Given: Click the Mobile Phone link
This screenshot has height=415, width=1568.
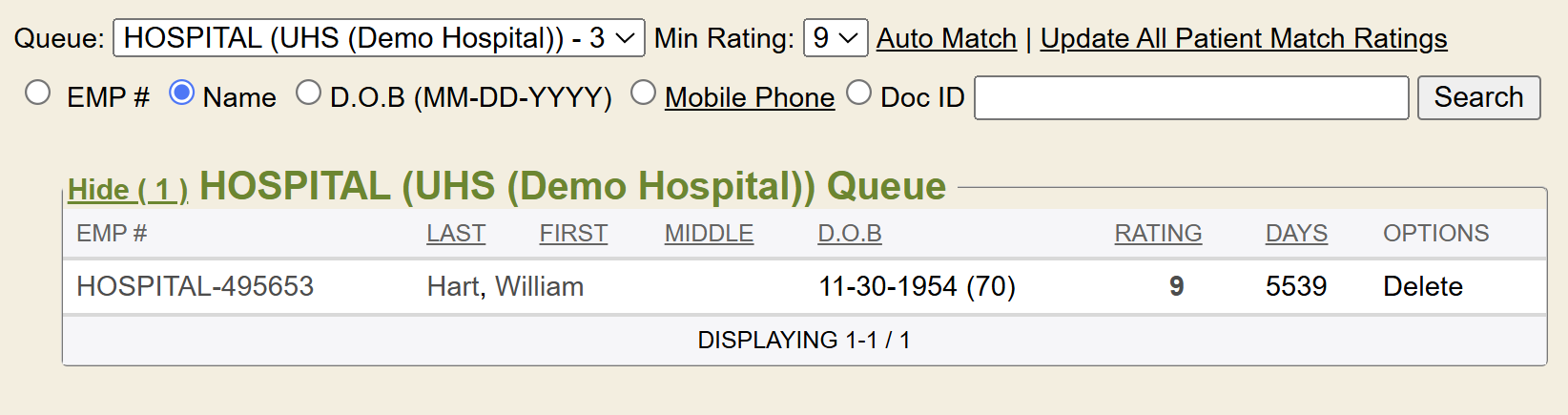Looking at the screenshot, I should point(750,97).
